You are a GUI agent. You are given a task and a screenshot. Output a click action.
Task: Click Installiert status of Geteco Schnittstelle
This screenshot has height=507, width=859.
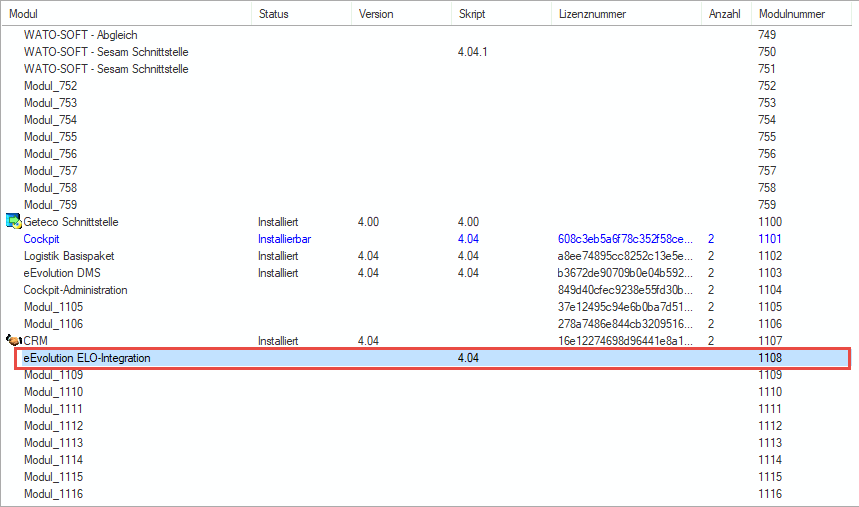point(278,221)
